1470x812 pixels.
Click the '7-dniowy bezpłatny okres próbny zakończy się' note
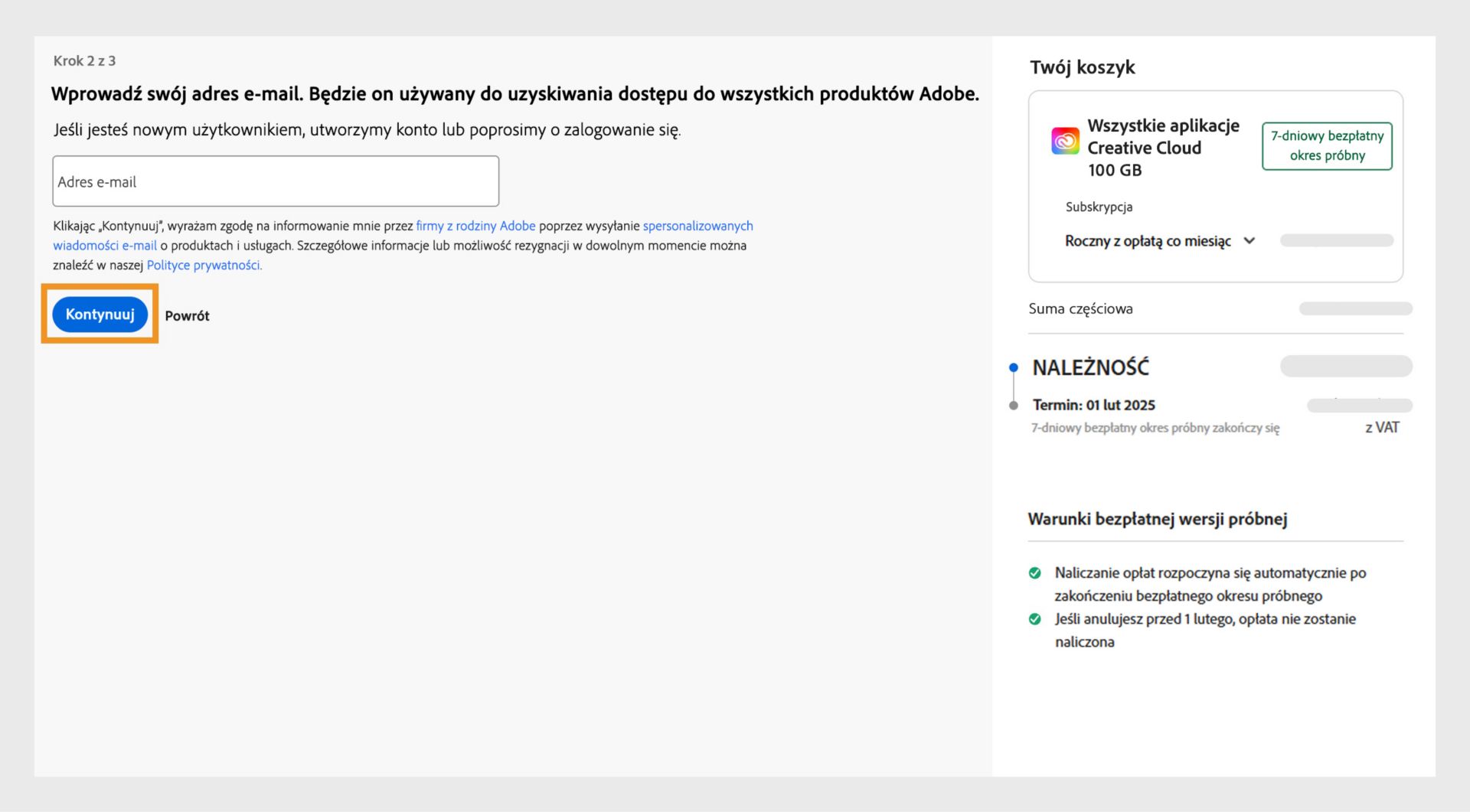(x=1155, y=428)
